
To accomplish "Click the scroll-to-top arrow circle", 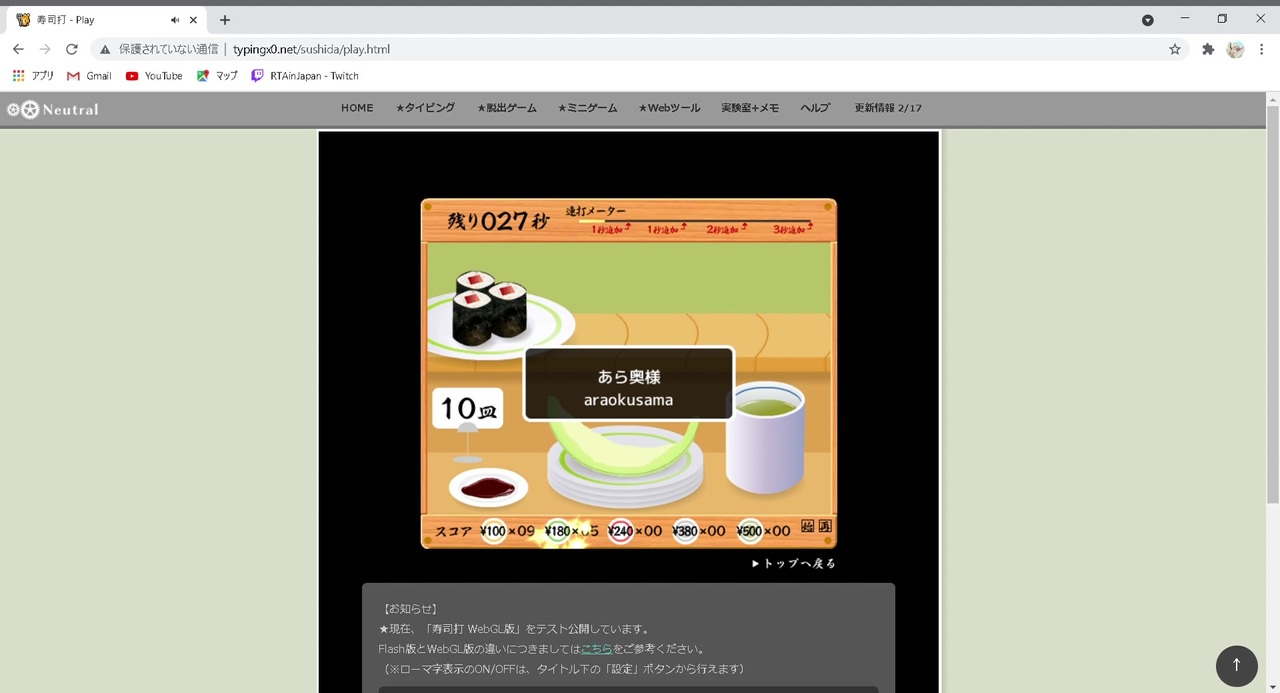I will (x=1237, y=666).
